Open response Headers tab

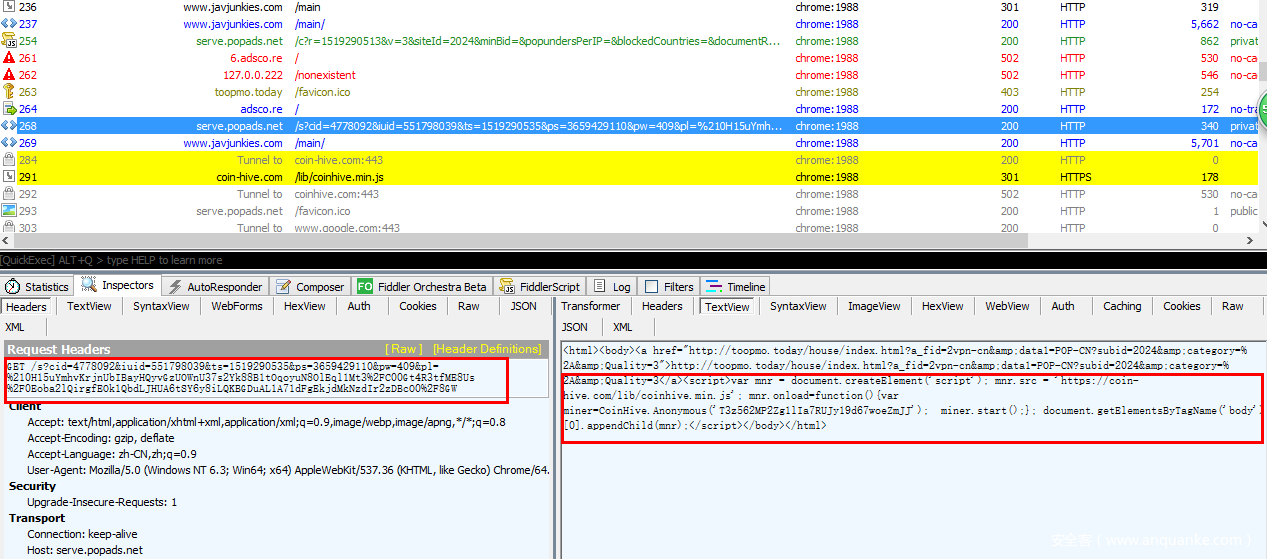click(662, 306)
